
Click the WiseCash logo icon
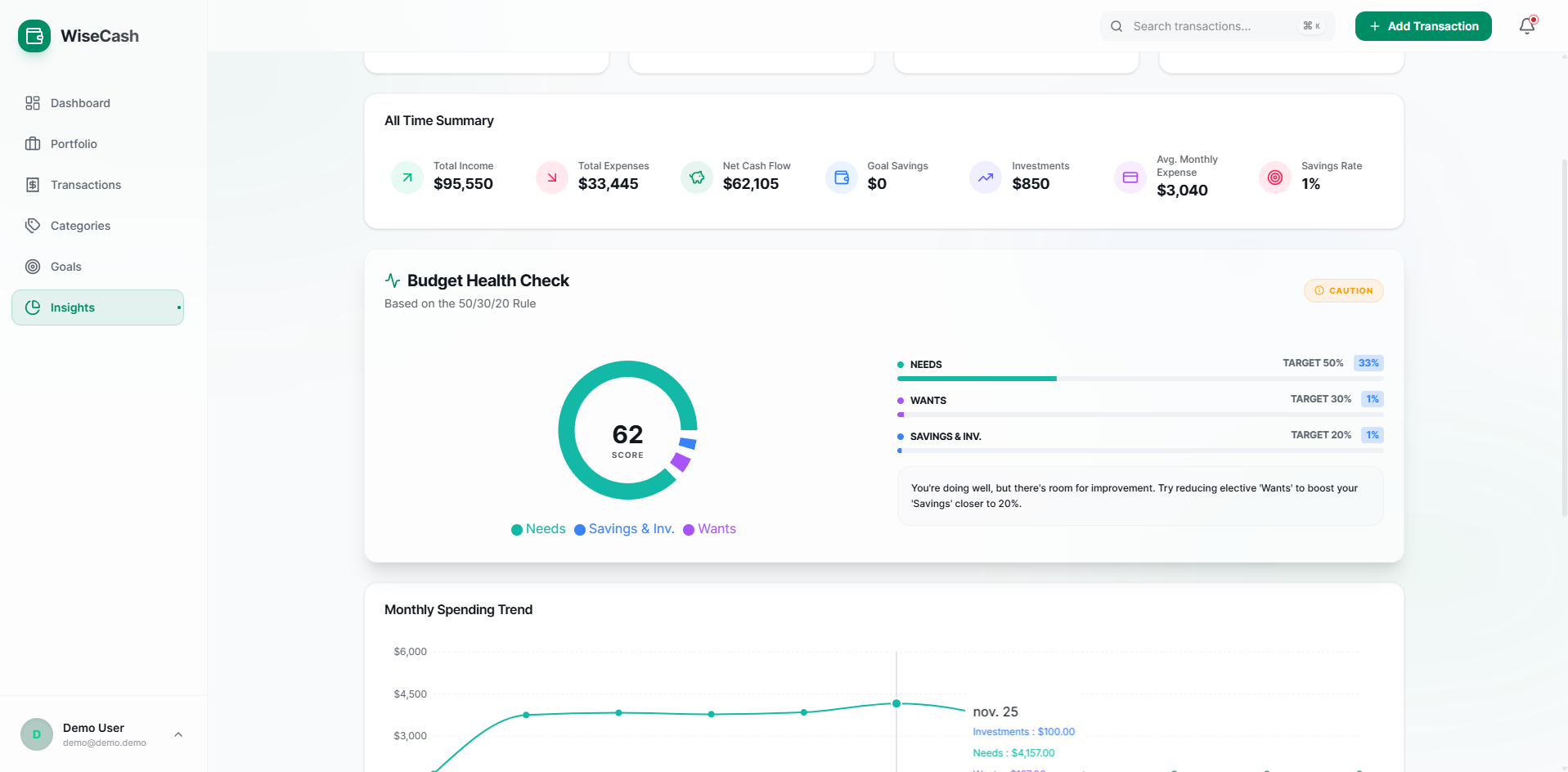tap(34, 36)
